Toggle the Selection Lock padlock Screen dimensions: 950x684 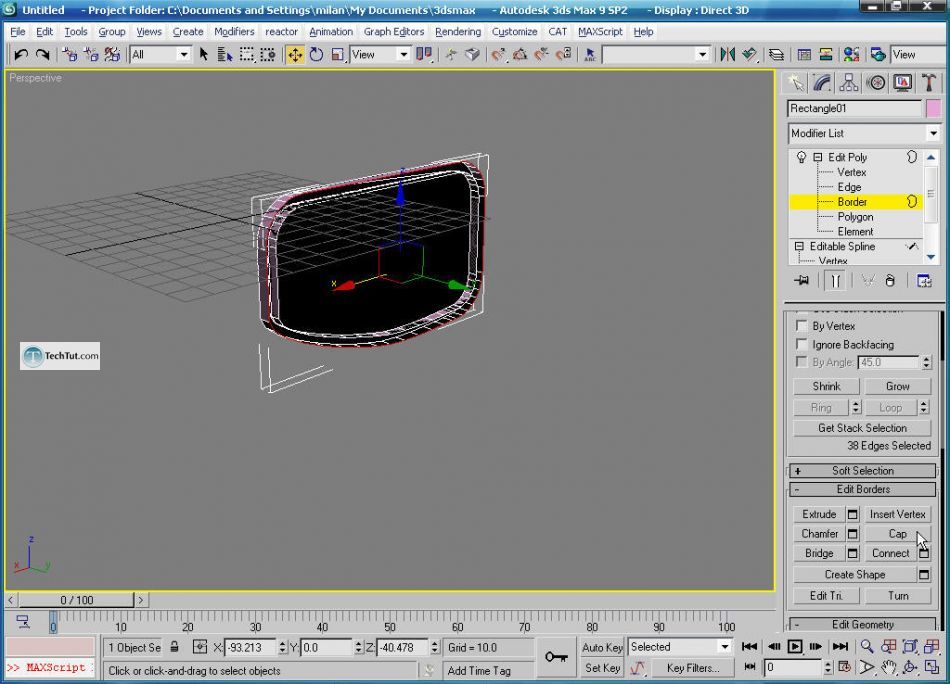click(x=174, y=647)
